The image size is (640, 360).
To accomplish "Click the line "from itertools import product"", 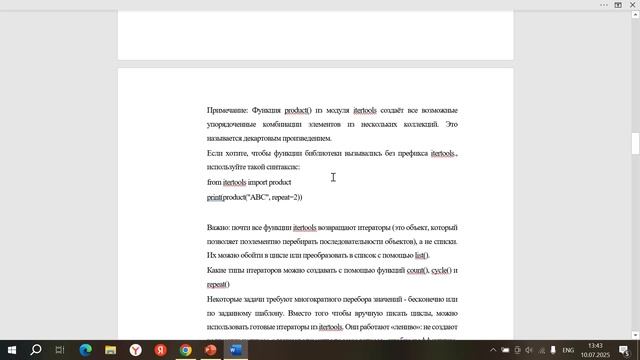I will [x=249, y=182].
